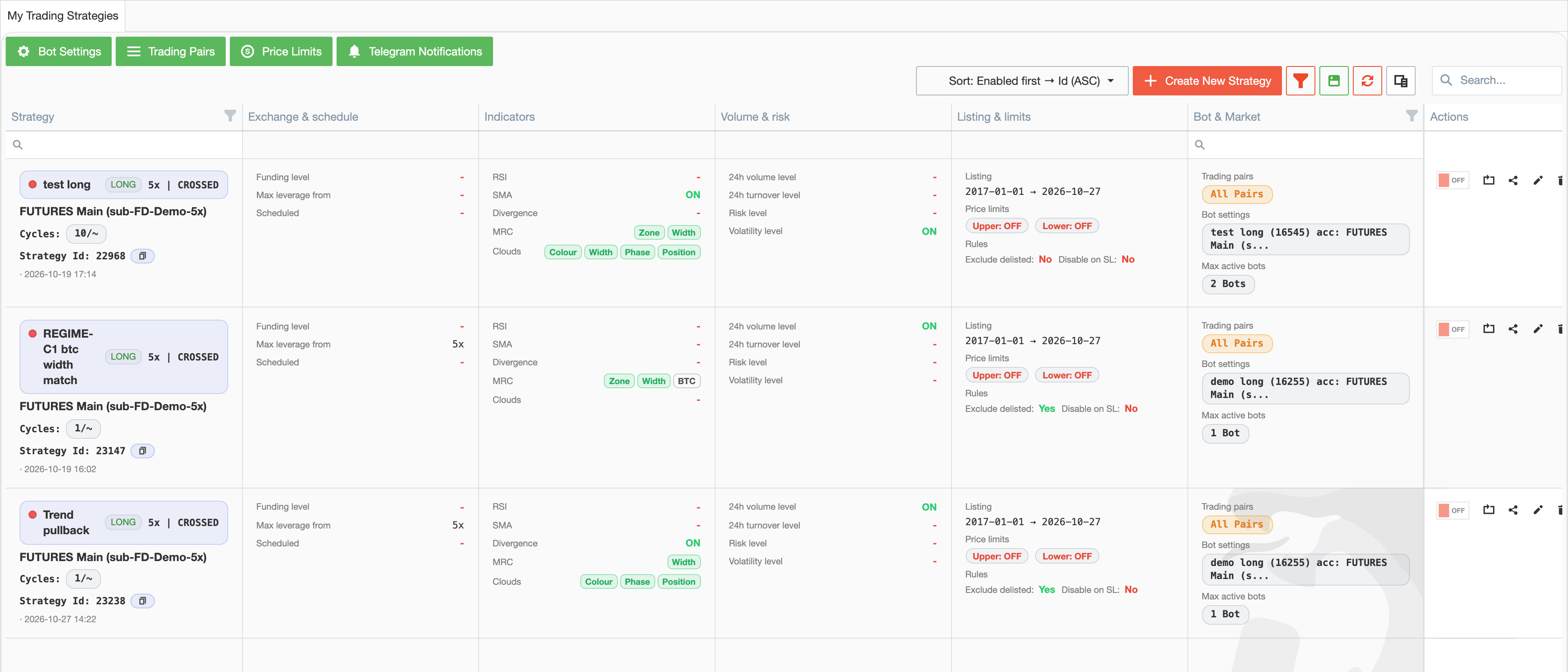
Task: Share the REGIME-C1 btc width match strategy
Action: point(1513,329)
